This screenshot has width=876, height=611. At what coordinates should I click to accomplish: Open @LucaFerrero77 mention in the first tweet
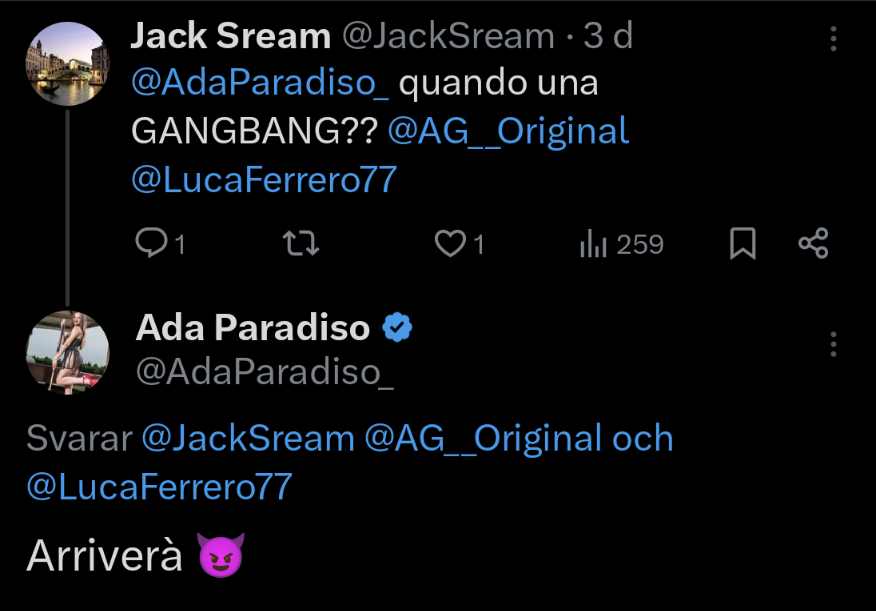coord(264,180)
